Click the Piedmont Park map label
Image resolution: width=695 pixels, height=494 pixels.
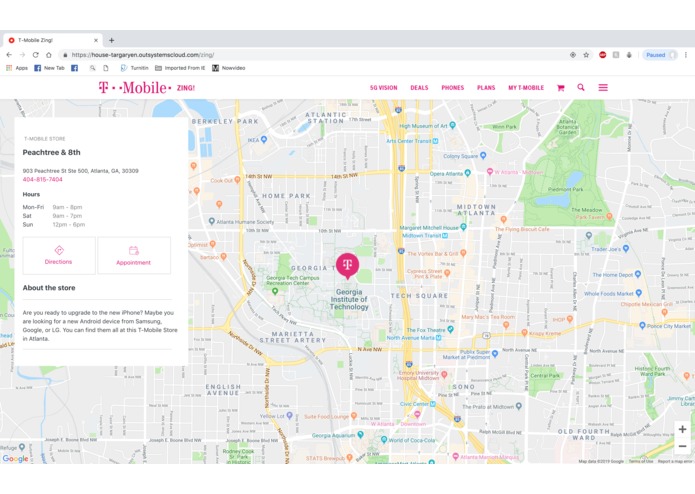pyautogui.click(x=566, y=189)
